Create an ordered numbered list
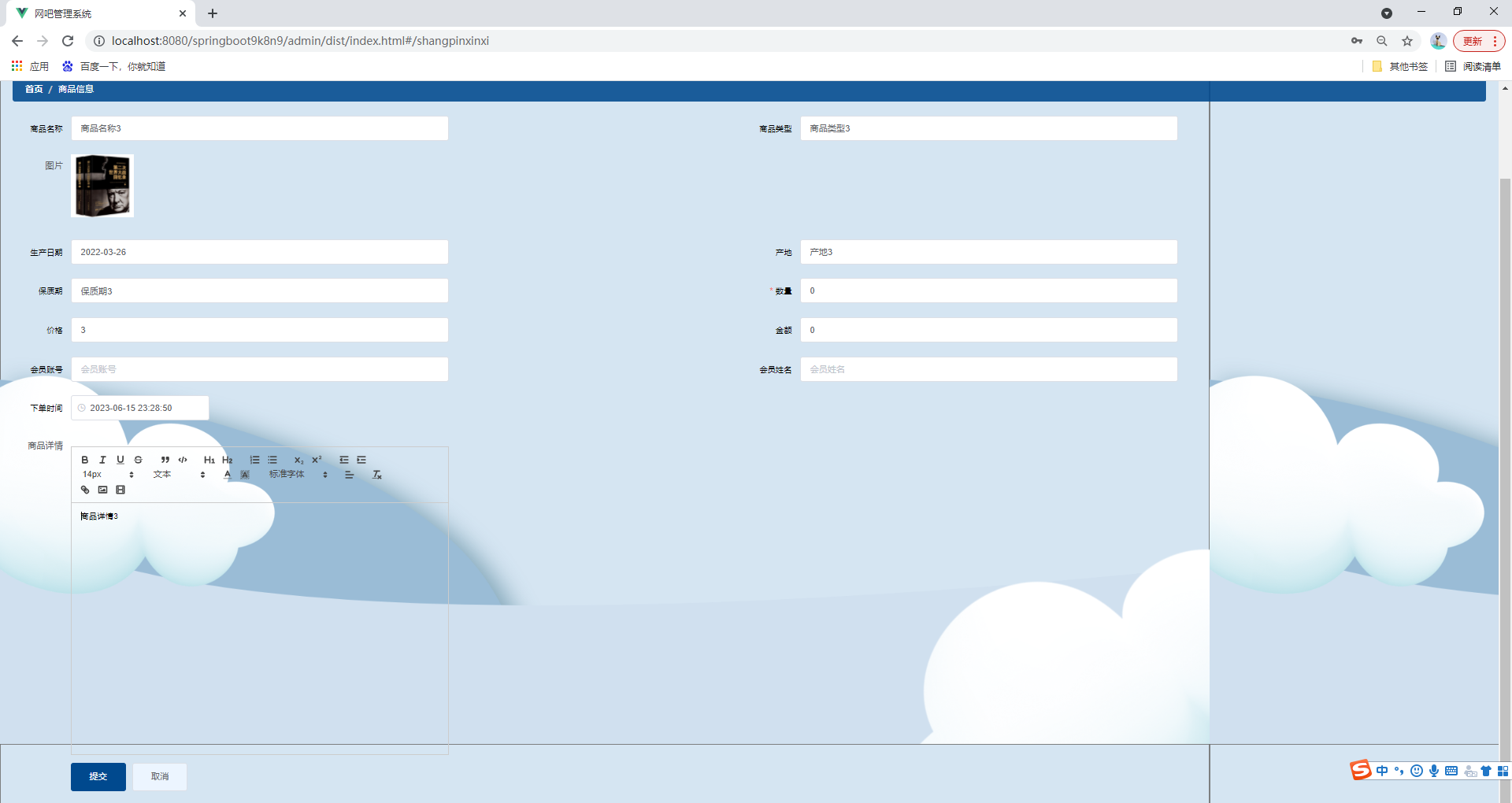Image resolution: width=1512 pixels, height=803 pixels. pos(254,460)
